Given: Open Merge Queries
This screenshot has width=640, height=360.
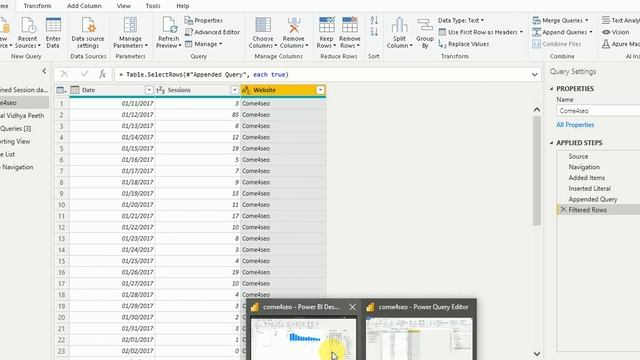Looking at the screenshot, I should [x=560, y=20].
